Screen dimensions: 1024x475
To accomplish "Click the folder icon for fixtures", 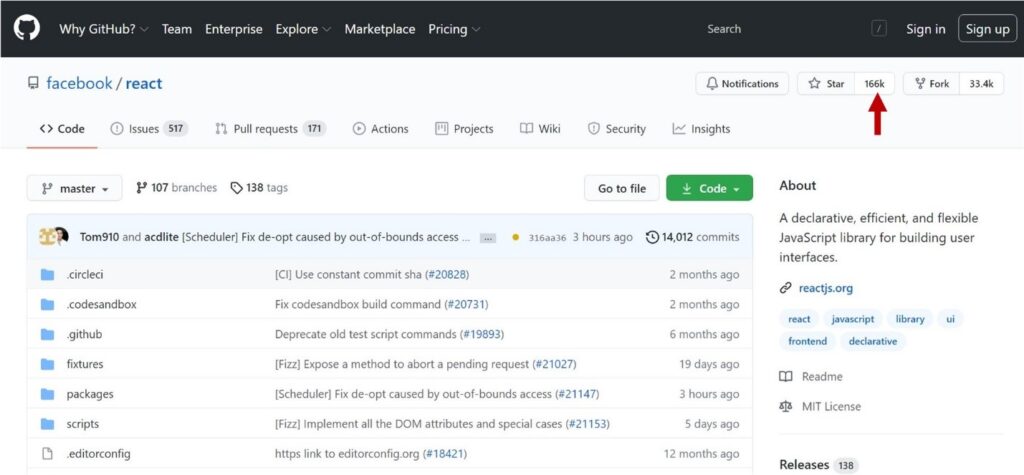I will 47,364.
